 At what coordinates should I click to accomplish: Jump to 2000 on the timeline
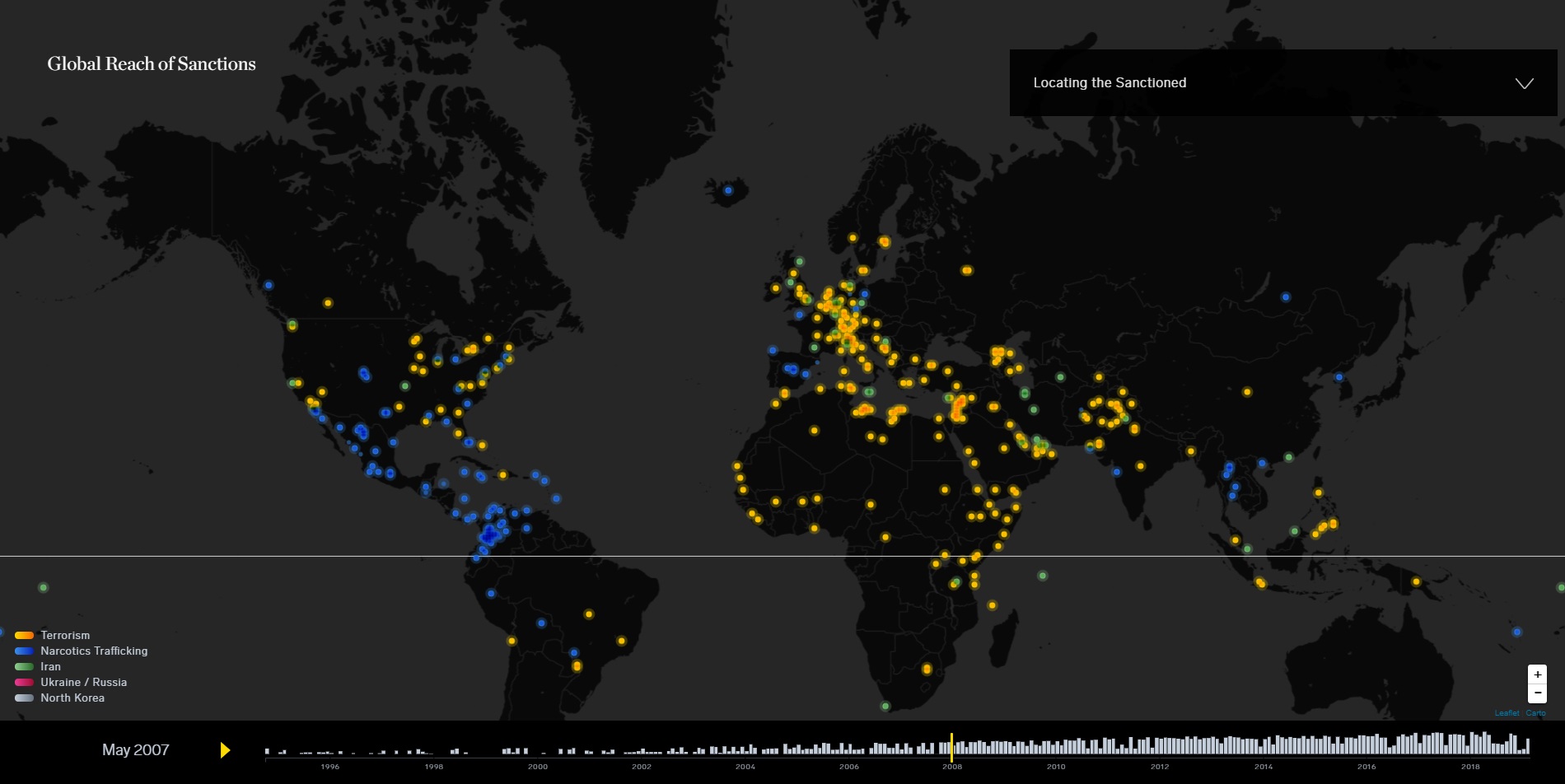(538, 767)
